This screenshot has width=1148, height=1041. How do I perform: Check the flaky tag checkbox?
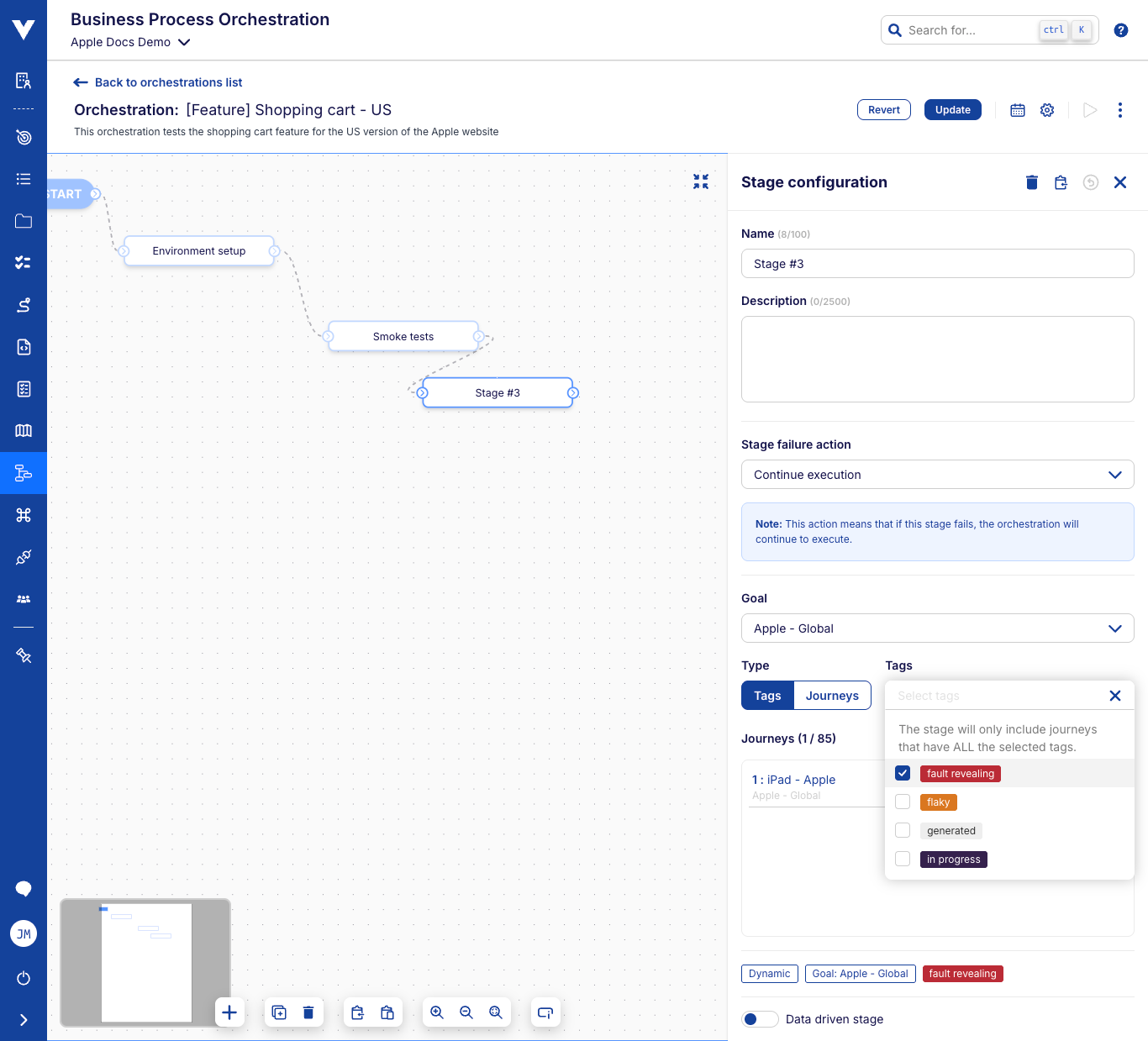point(903,802)
